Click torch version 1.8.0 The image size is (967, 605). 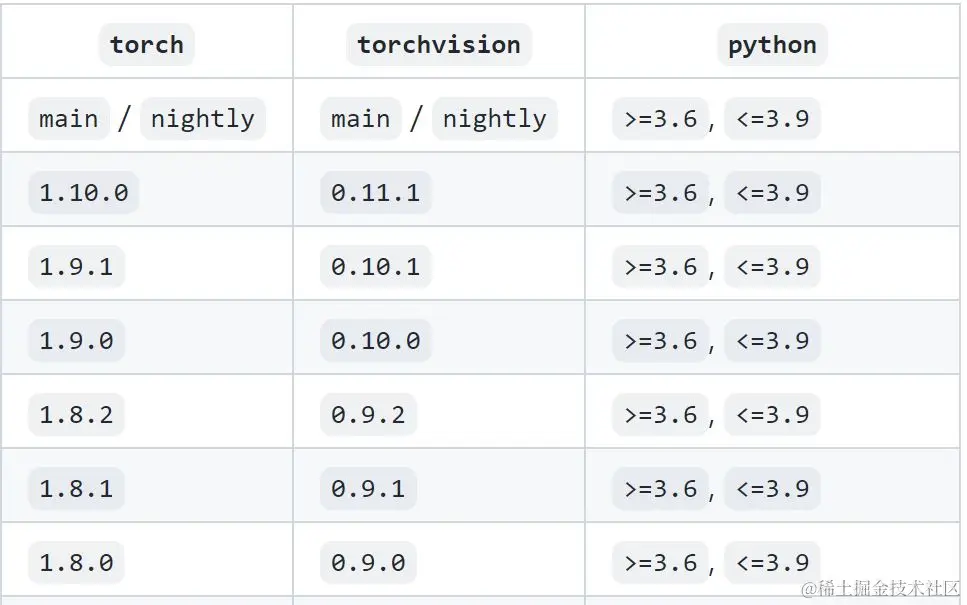[x=76, y=562]
